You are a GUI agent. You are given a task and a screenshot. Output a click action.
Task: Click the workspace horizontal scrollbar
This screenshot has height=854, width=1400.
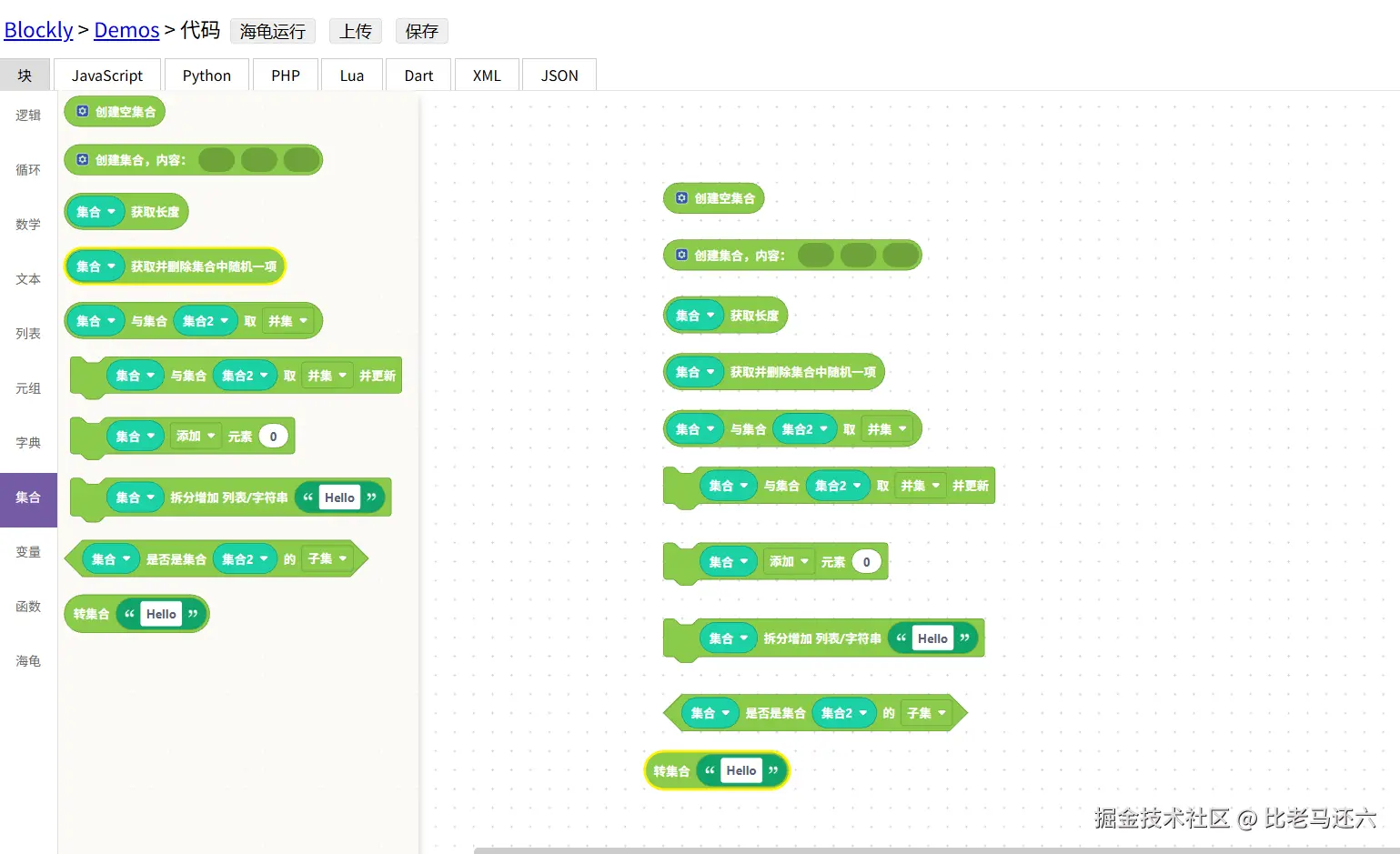(937, 850)
